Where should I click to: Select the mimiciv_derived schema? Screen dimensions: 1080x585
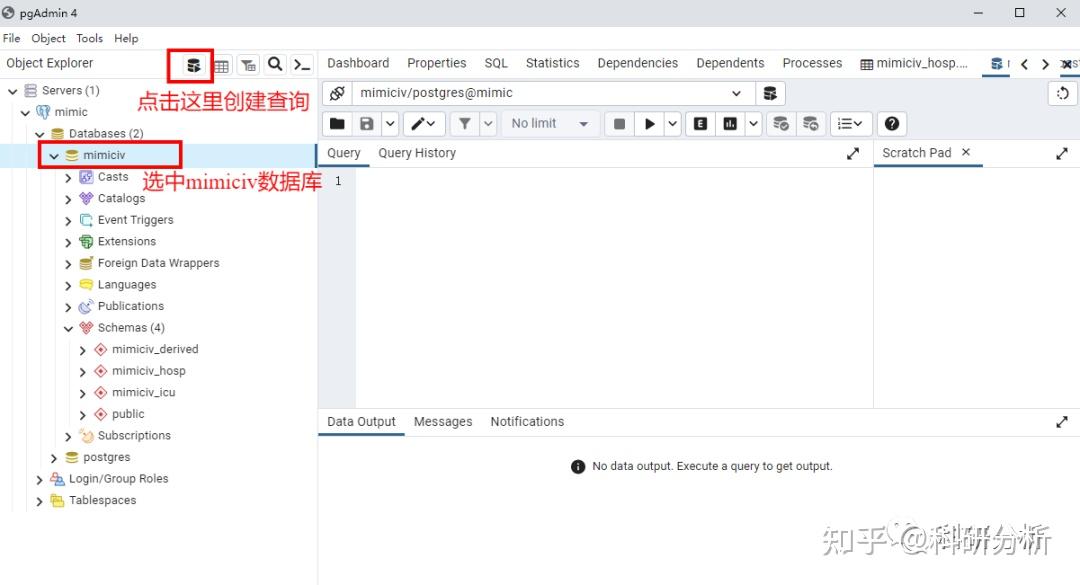coord(155,349)
